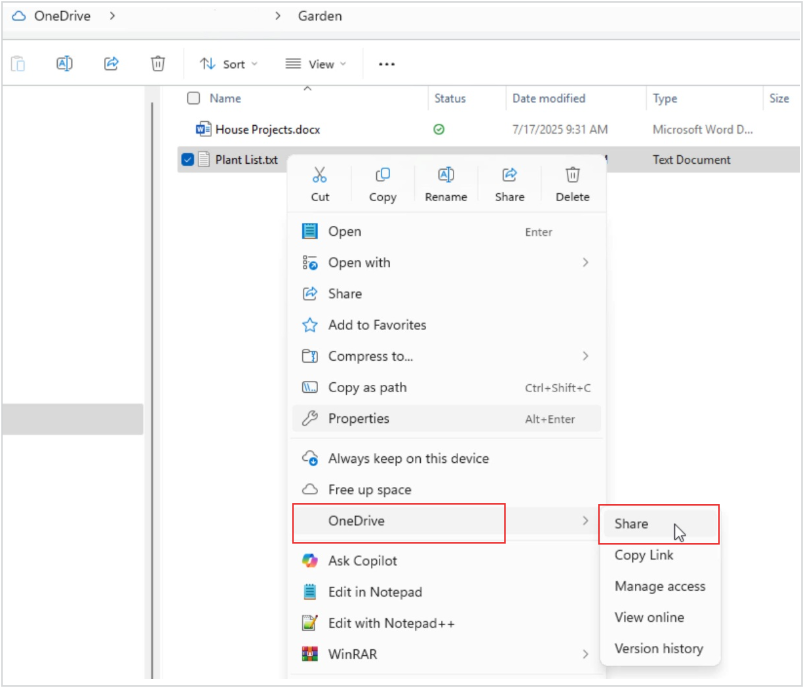Click the Delete trash icon in the toolbar
The height and width of the screenshot is (687, 803).
point(157,63)
